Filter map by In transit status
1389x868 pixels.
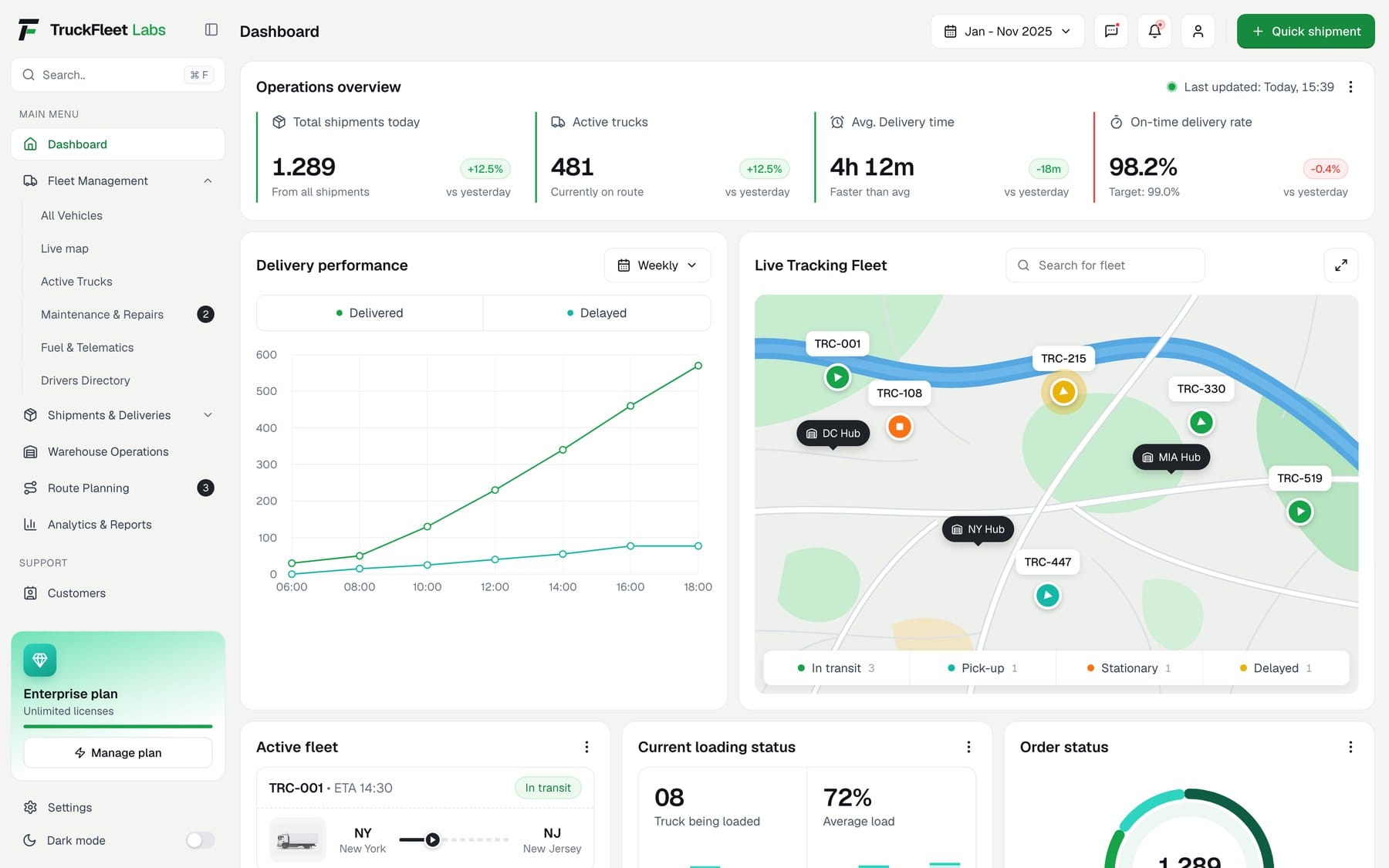click(x=836, y=668)
